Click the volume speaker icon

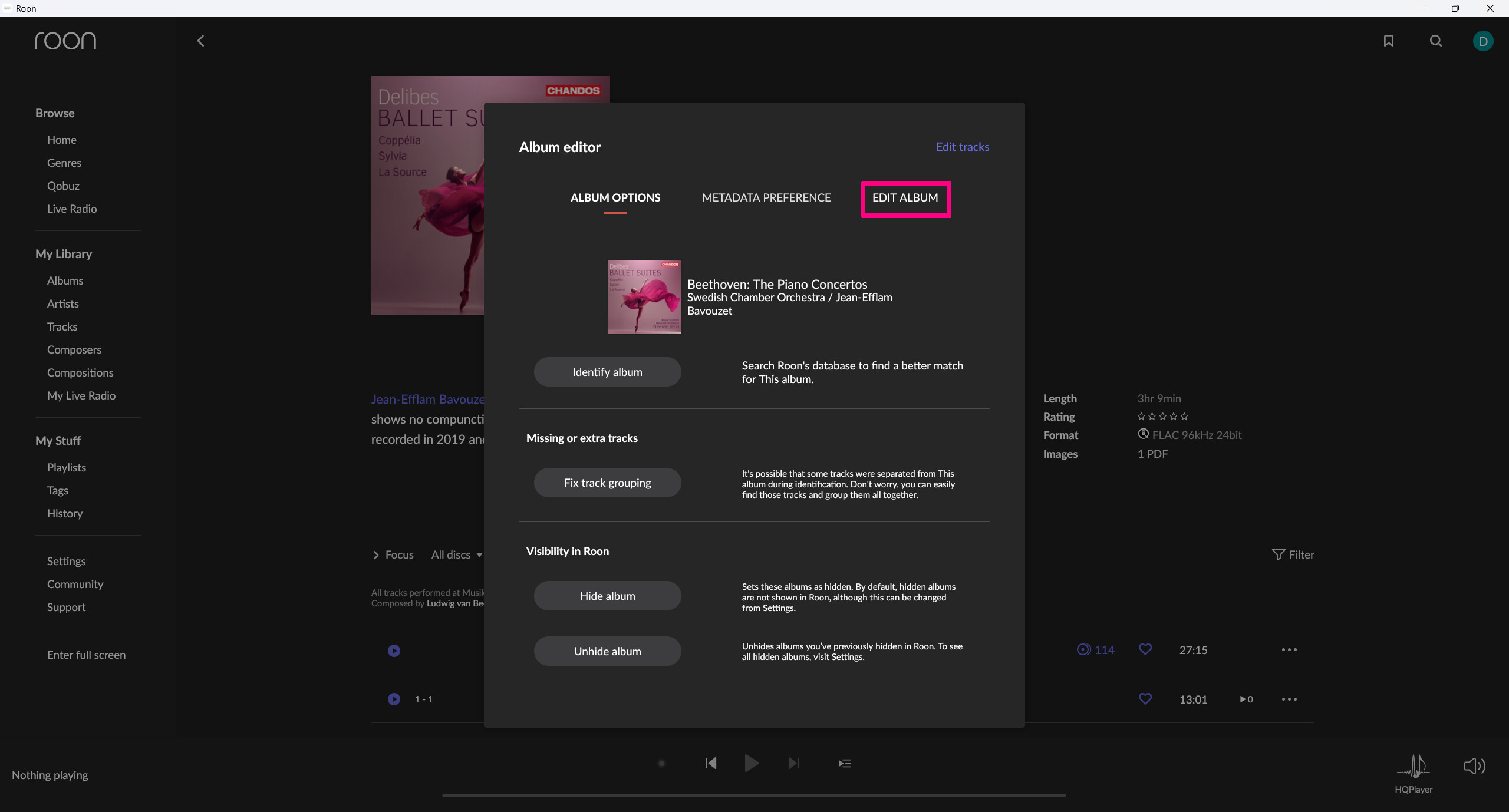1474,765
